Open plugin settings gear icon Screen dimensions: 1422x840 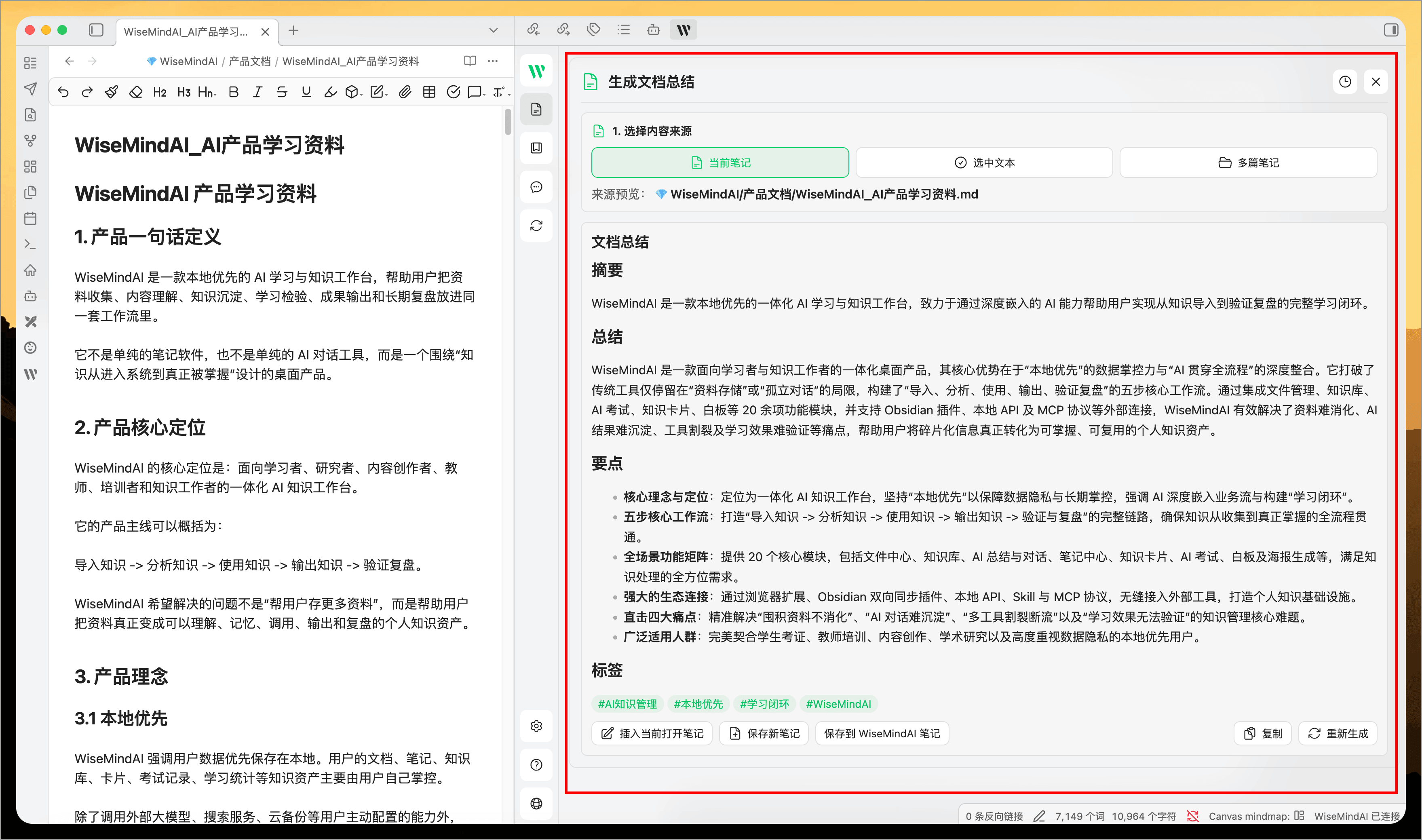click(x=536, y=726)
